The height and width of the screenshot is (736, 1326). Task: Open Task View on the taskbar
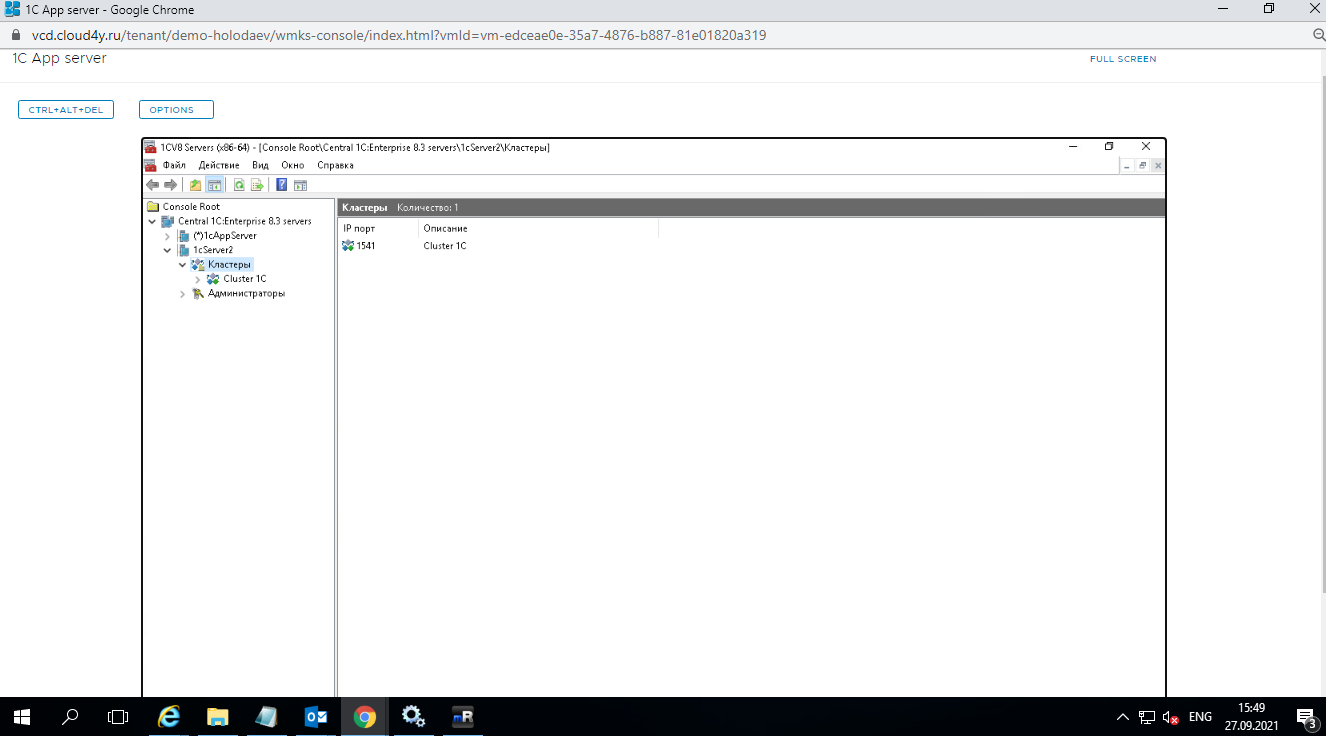coord(118,716)
